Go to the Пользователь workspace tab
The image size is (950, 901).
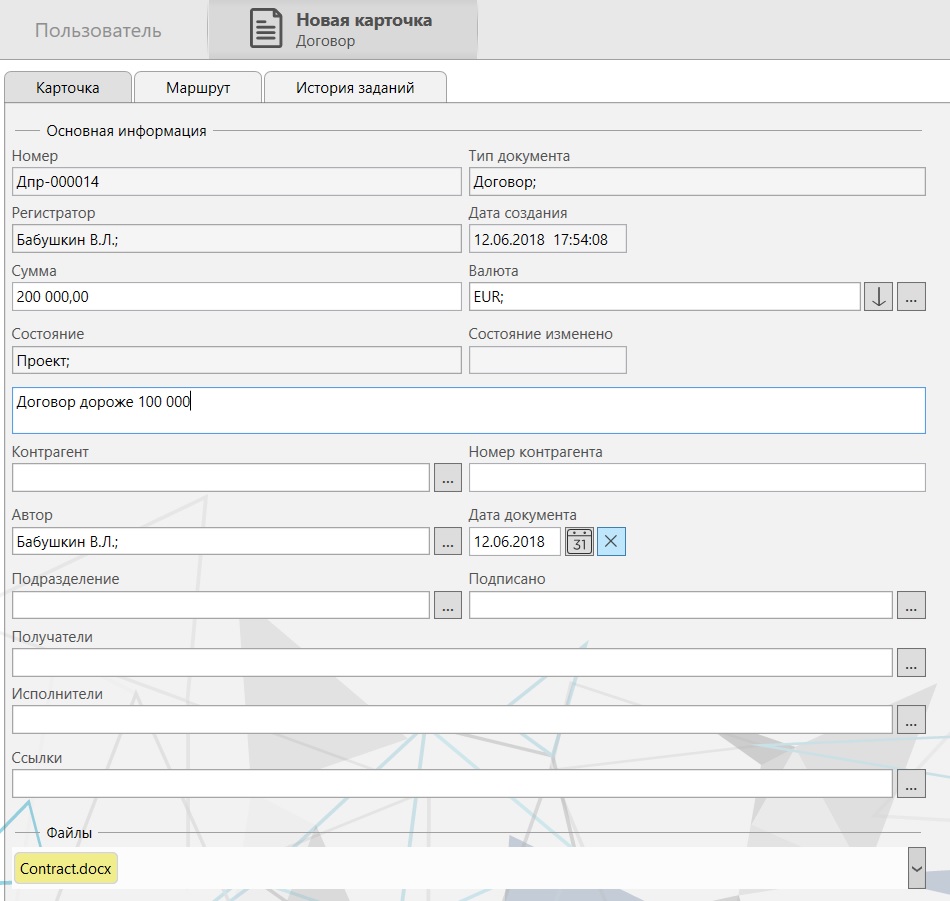tap(98, 30)
